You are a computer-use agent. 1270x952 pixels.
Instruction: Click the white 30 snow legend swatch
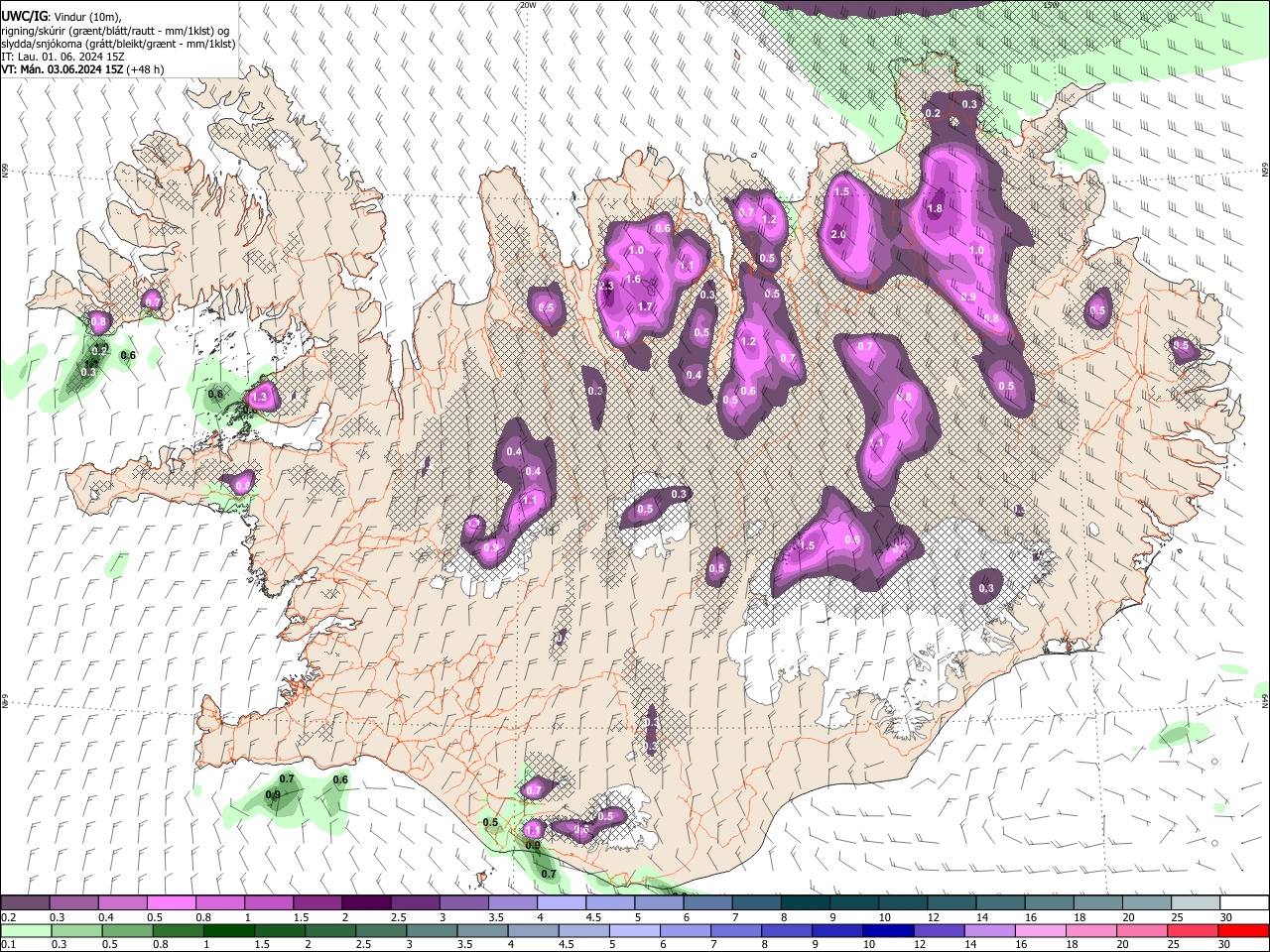coord(1242,902)
